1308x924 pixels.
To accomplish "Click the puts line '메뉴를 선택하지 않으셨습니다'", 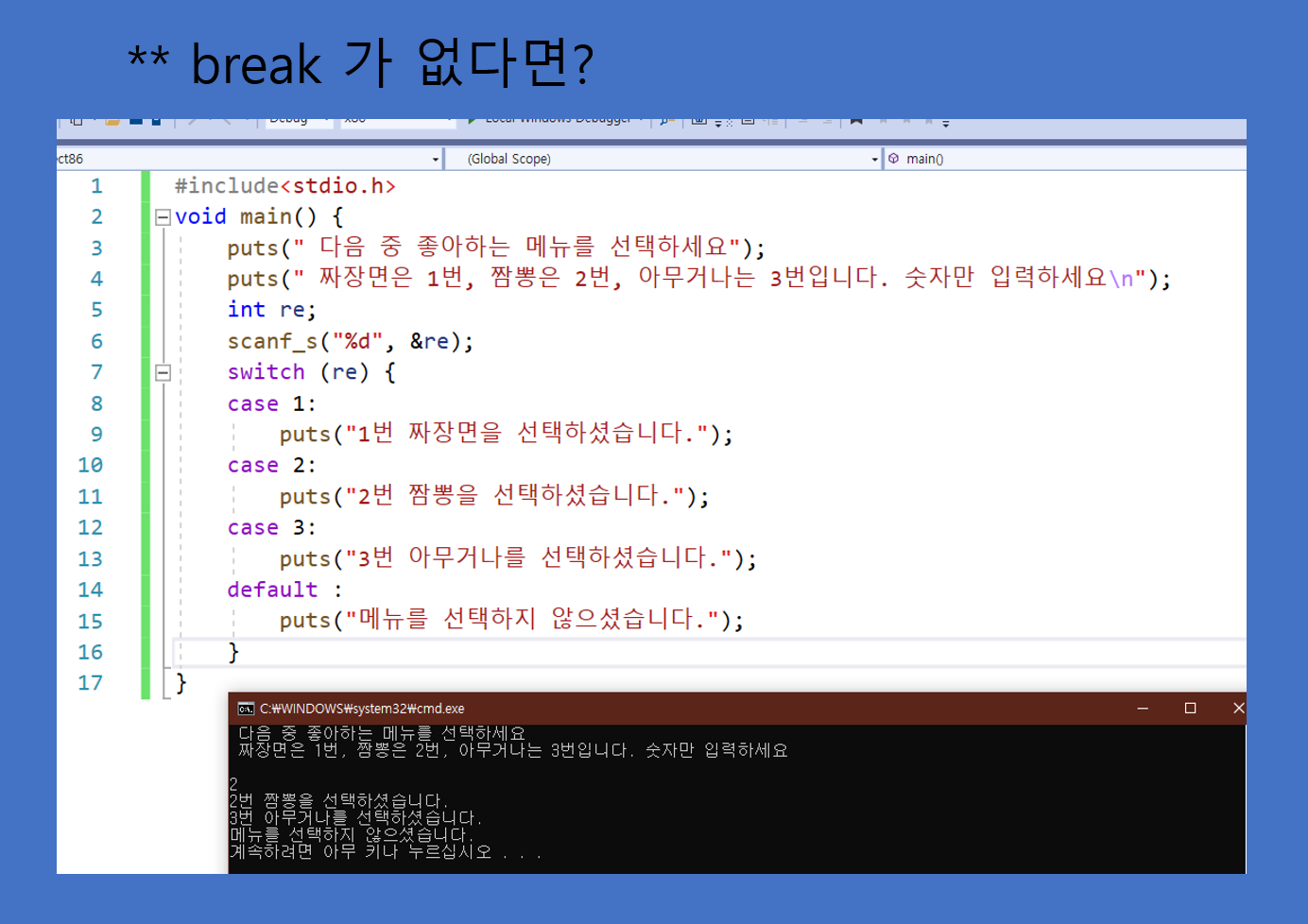I will click(x=511, y=621).
